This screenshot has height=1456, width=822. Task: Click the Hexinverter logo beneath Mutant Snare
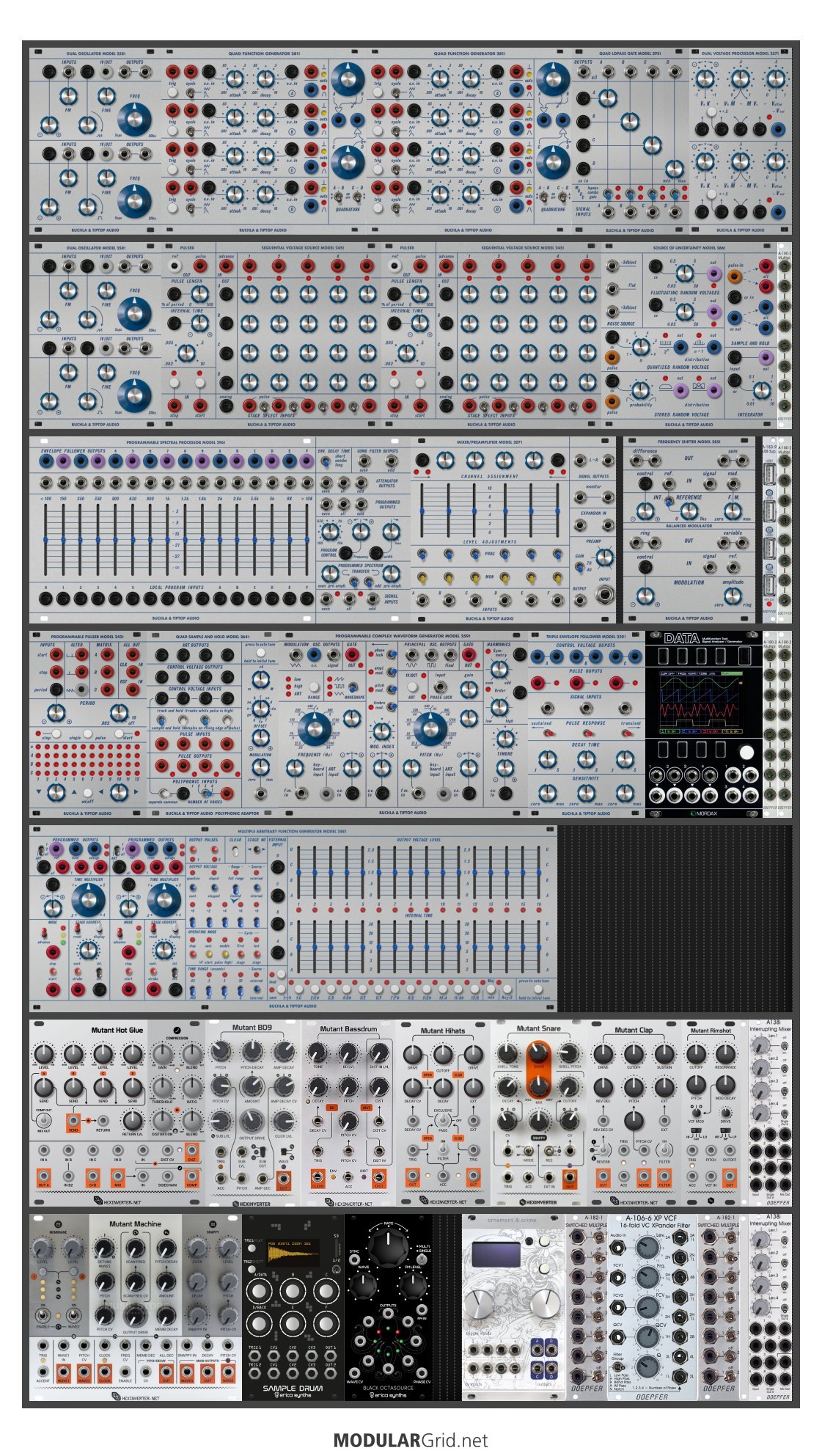tap(538, 1202)
